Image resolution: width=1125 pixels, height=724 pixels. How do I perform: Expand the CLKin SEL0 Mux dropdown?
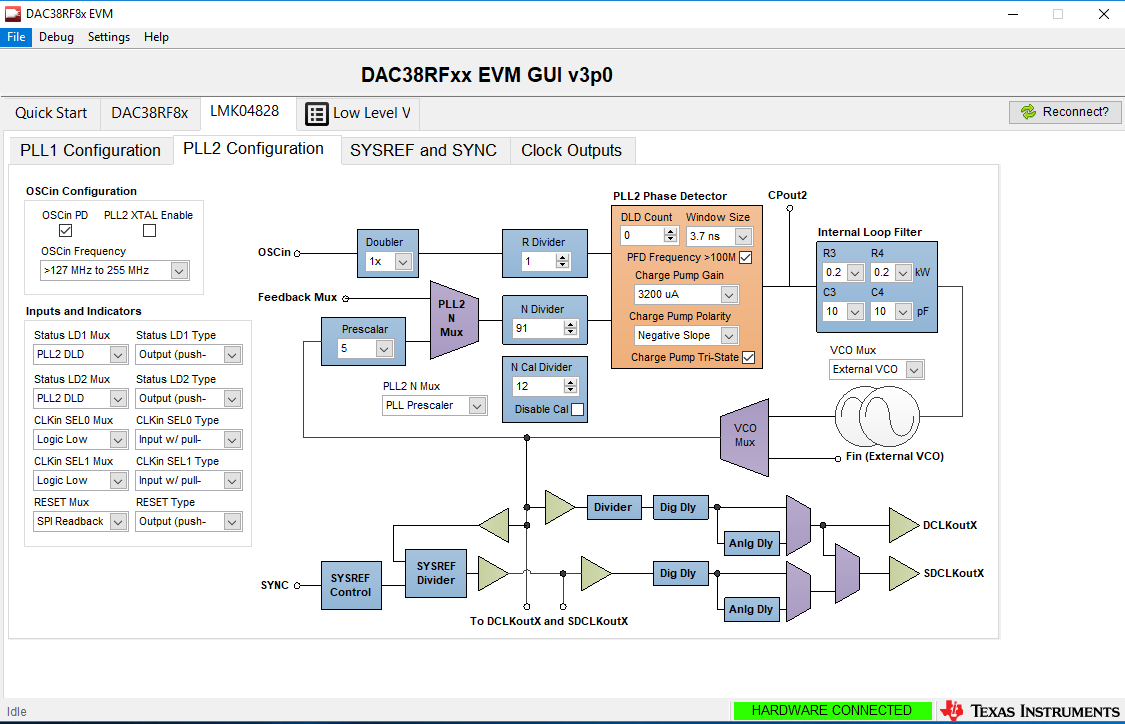[118, 439]
